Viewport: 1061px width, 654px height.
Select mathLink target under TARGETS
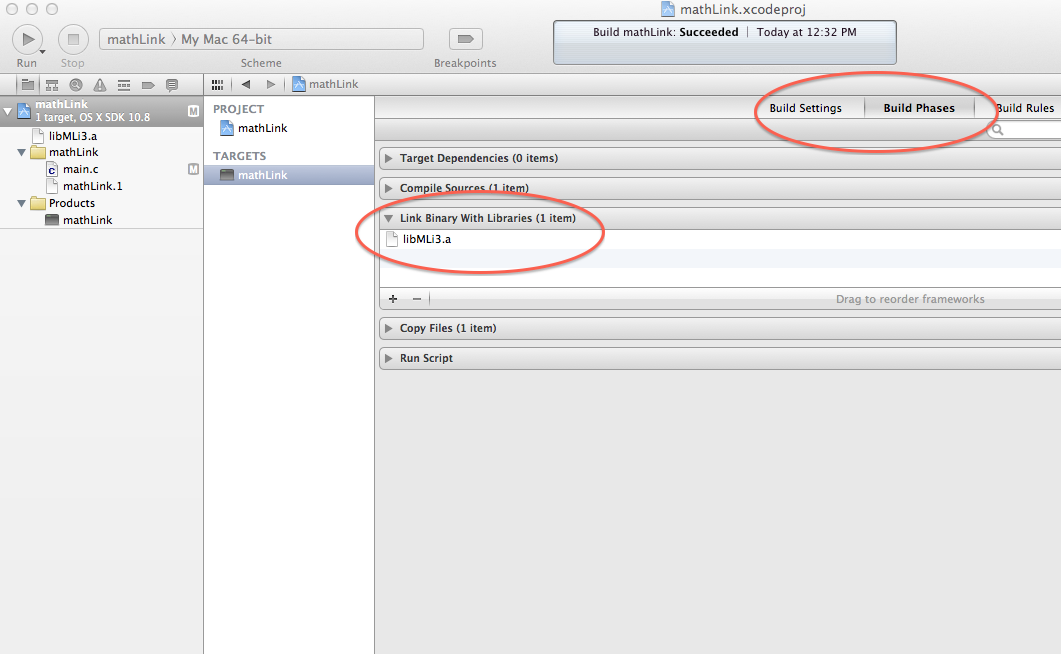click(289, 174)
